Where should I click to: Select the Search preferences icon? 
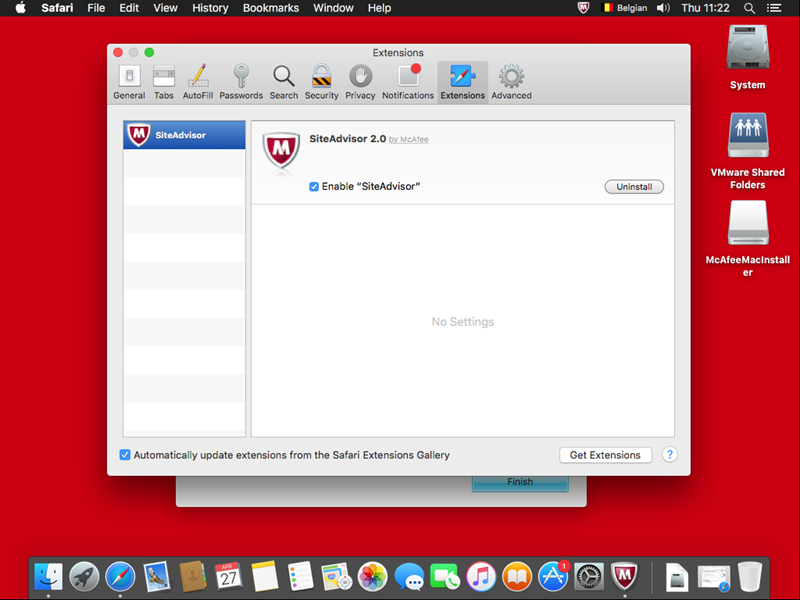click(x=284, y=82)
